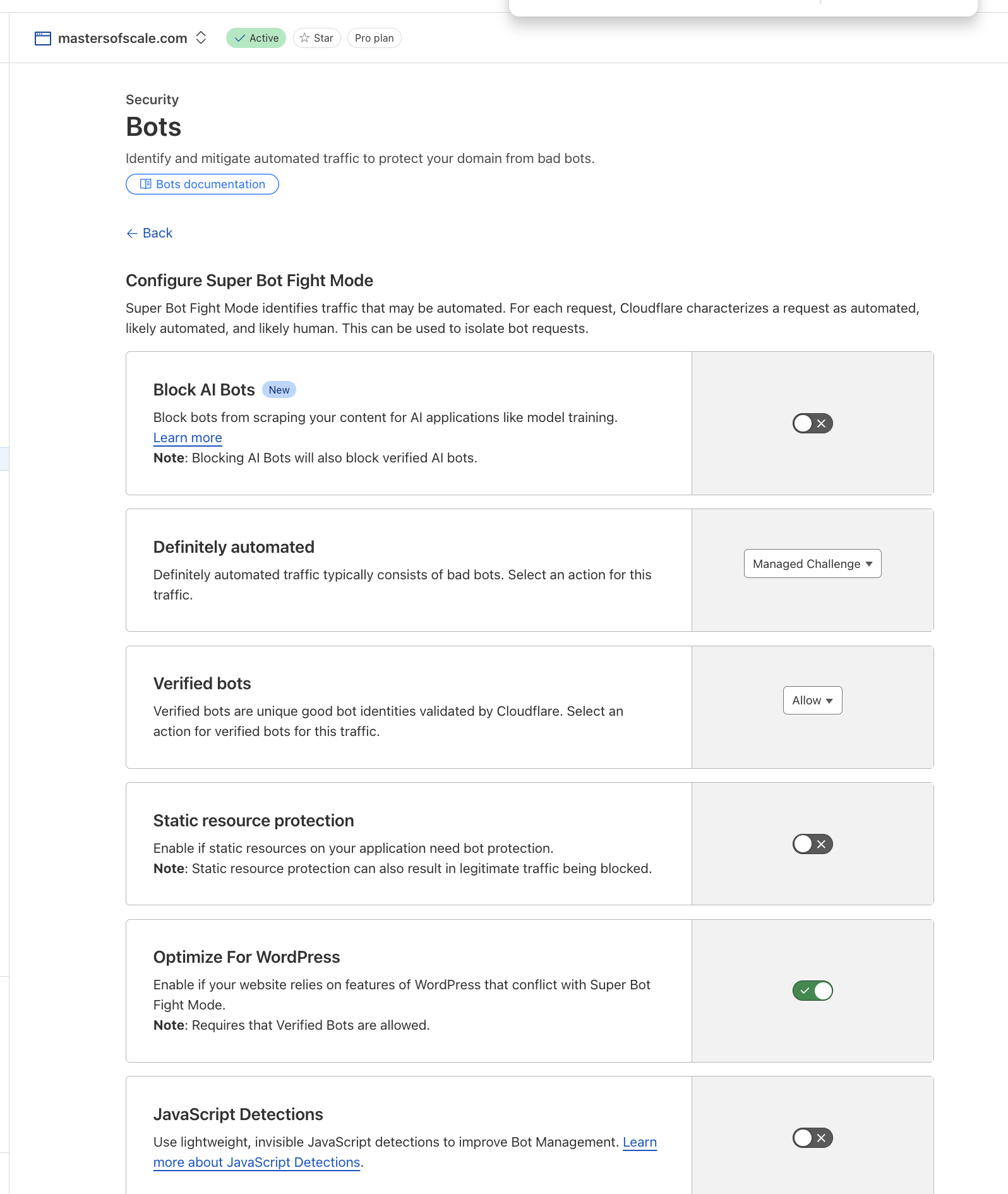The image size is (1008, 1194).
Task: Open the domain switcher chevron
Action: (x=201, y=38)
